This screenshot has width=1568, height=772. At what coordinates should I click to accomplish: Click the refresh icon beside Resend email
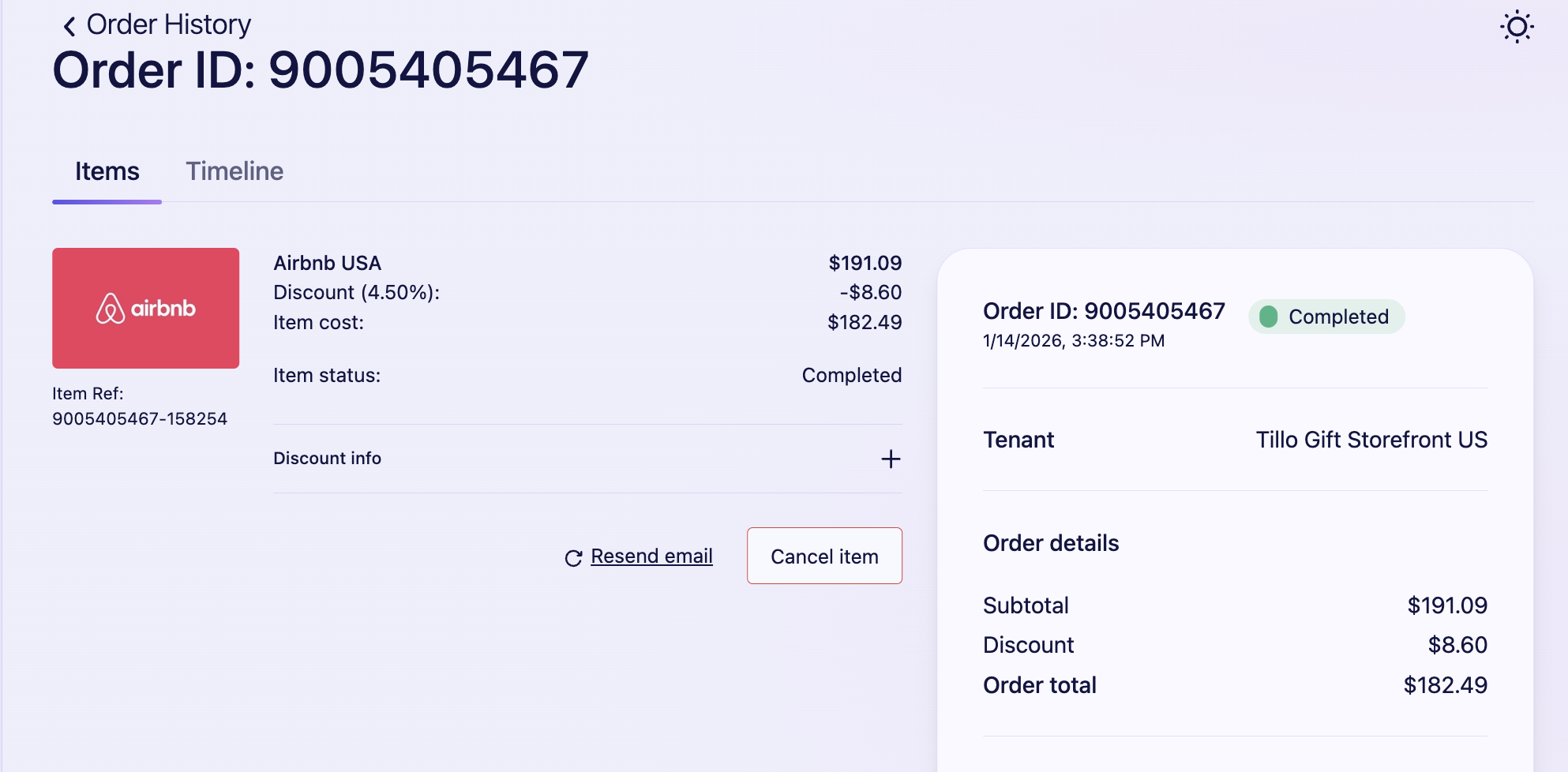tap(573, 558)
